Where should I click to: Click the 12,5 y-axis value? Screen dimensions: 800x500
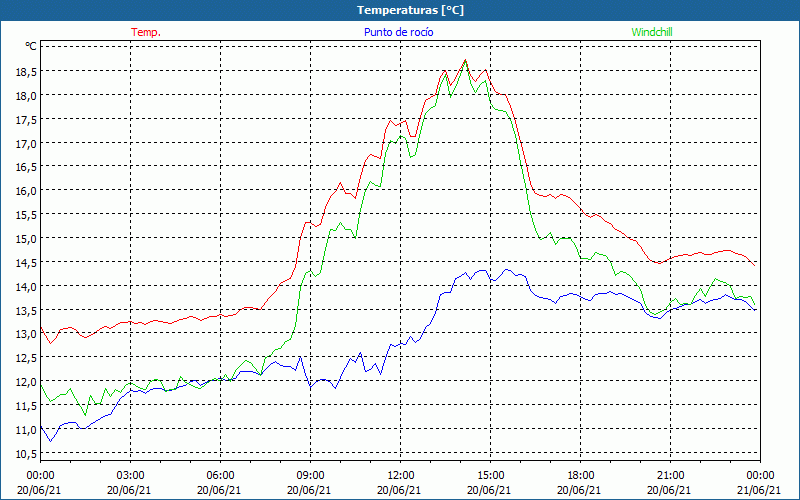click(x=27, y=358)
